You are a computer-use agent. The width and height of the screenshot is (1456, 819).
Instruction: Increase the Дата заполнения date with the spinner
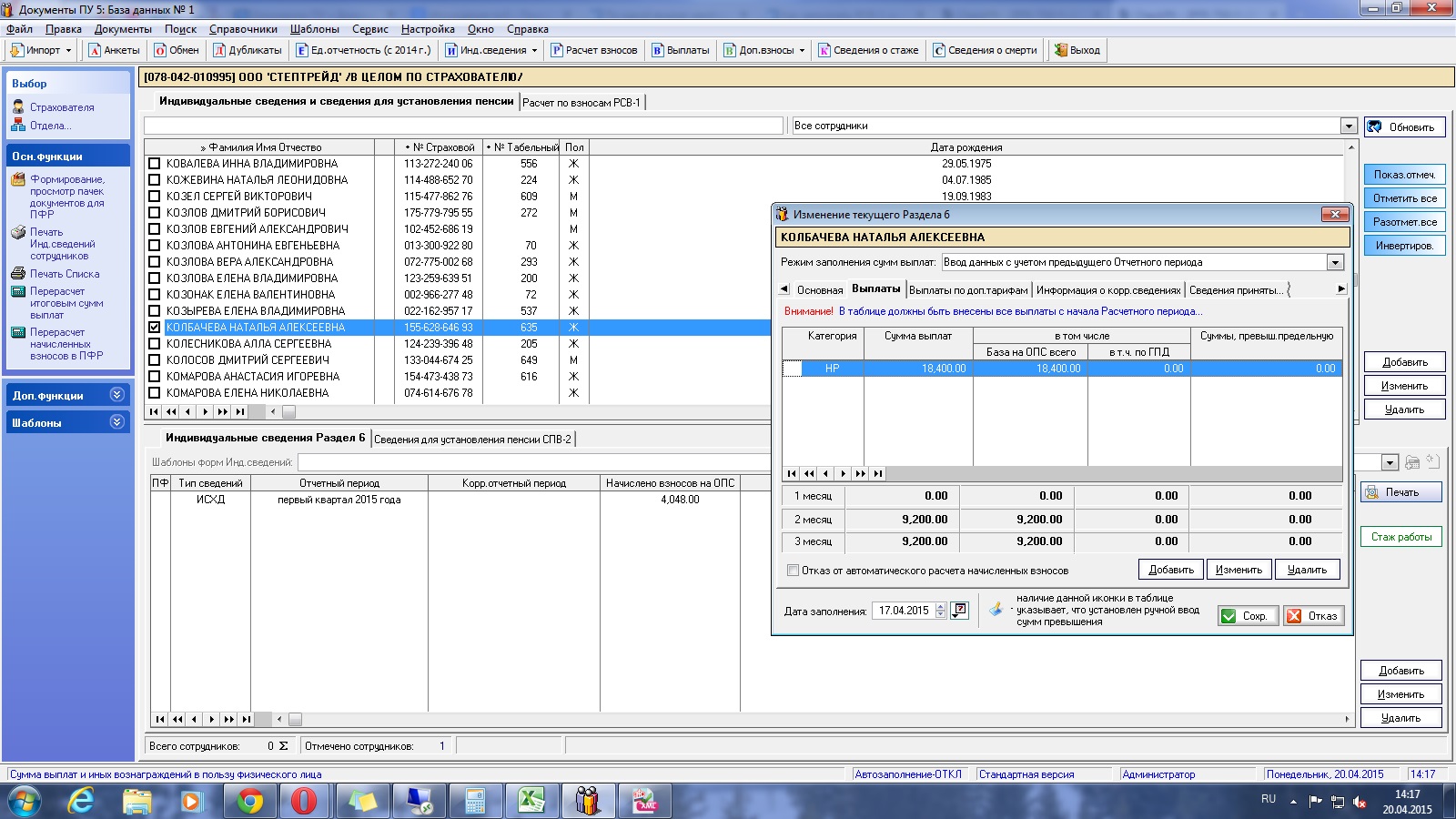pos(941,606)
